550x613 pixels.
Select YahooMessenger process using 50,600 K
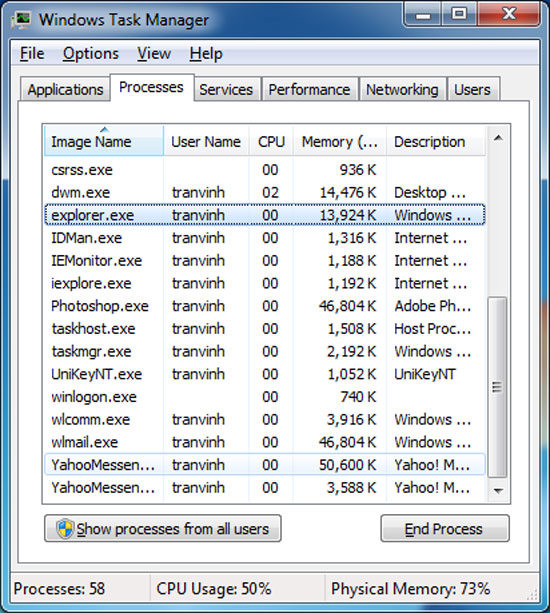(x=265, y=464)
